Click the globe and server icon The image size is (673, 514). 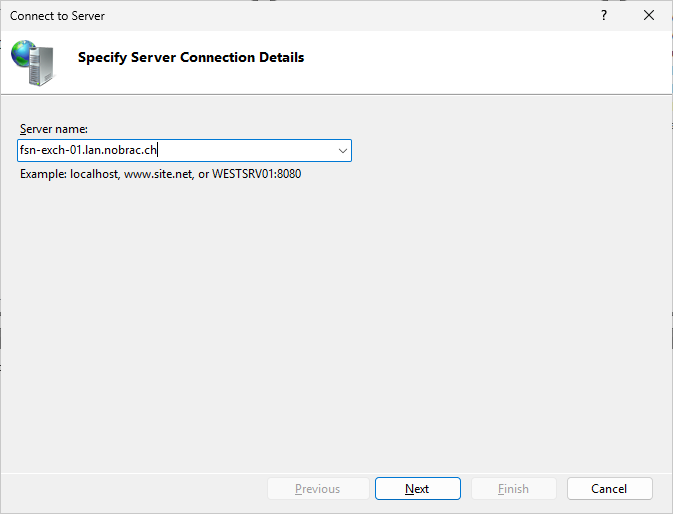click(33, 63)
